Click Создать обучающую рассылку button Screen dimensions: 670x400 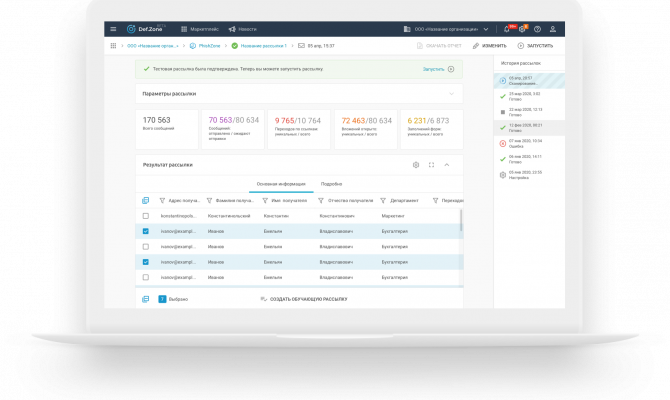pyautogui.click(x=304, y=299)
